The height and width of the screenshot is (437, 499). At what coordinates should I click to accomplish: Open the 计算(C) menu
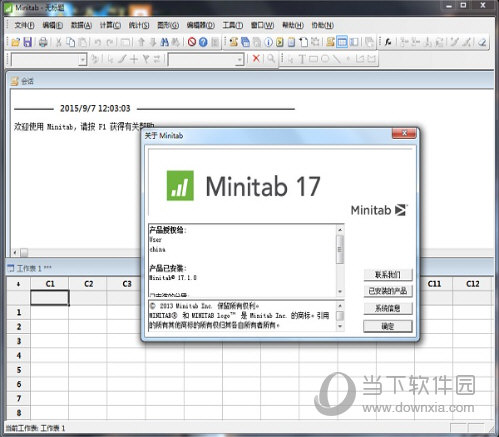(x=110, y=25)
